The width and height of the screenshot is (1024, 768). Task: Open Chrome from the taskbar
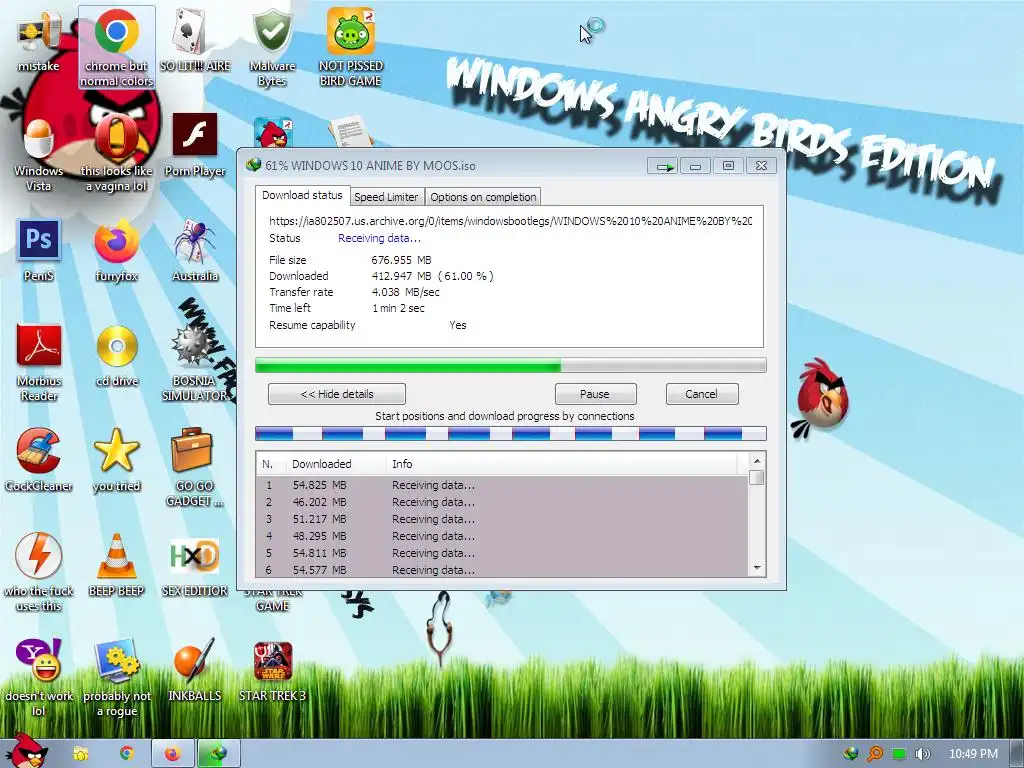pyautogui.click(x=127, y=754)
